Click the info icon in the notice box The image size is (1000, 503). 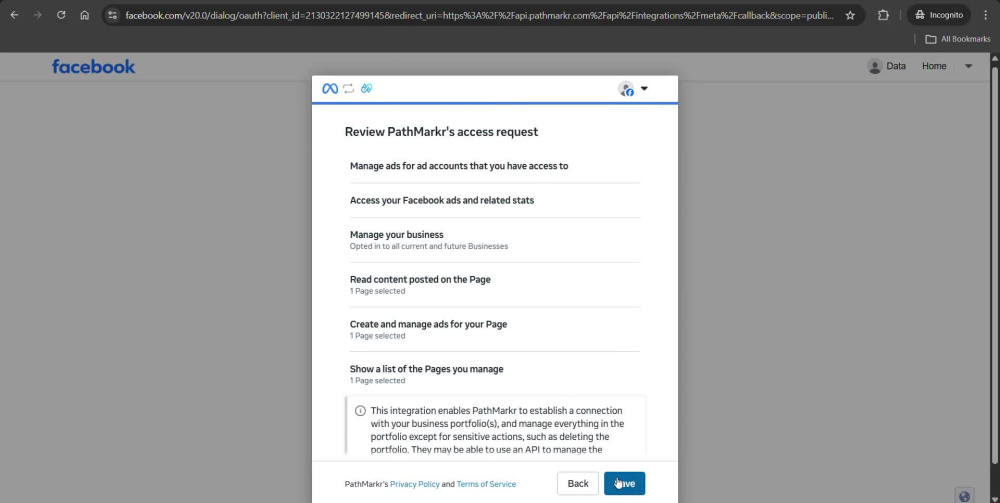pos(360,411)
